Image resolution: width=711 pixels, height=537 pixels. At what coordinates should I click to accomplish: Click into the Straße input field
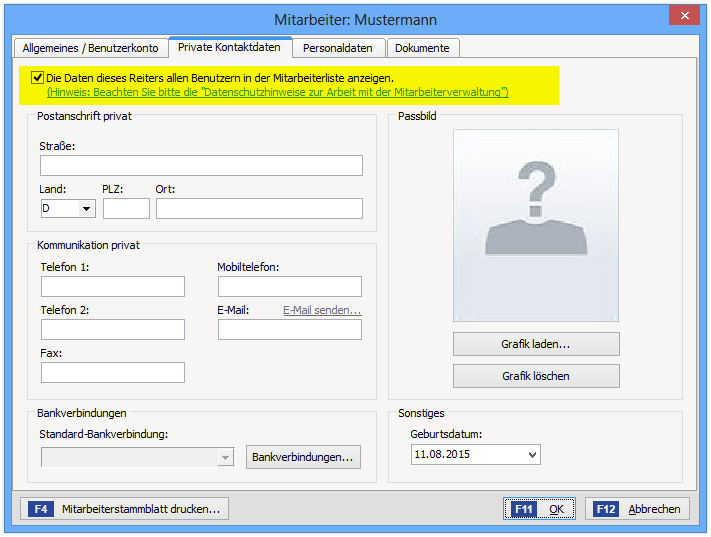pyautogui.click(x=201, y=166)
